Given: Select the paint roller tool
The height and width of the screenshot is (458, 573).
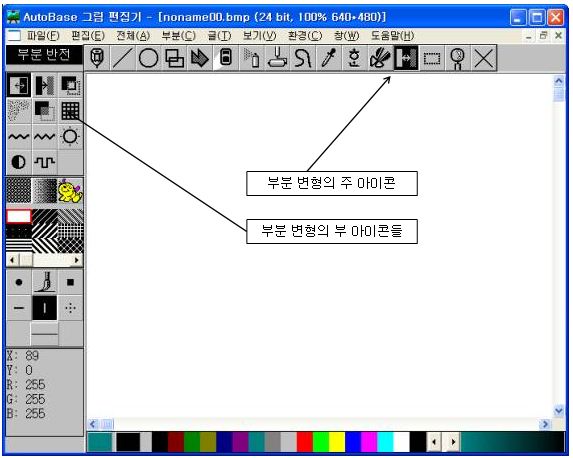Looking at the screenshot, I should tap(277, 58).
